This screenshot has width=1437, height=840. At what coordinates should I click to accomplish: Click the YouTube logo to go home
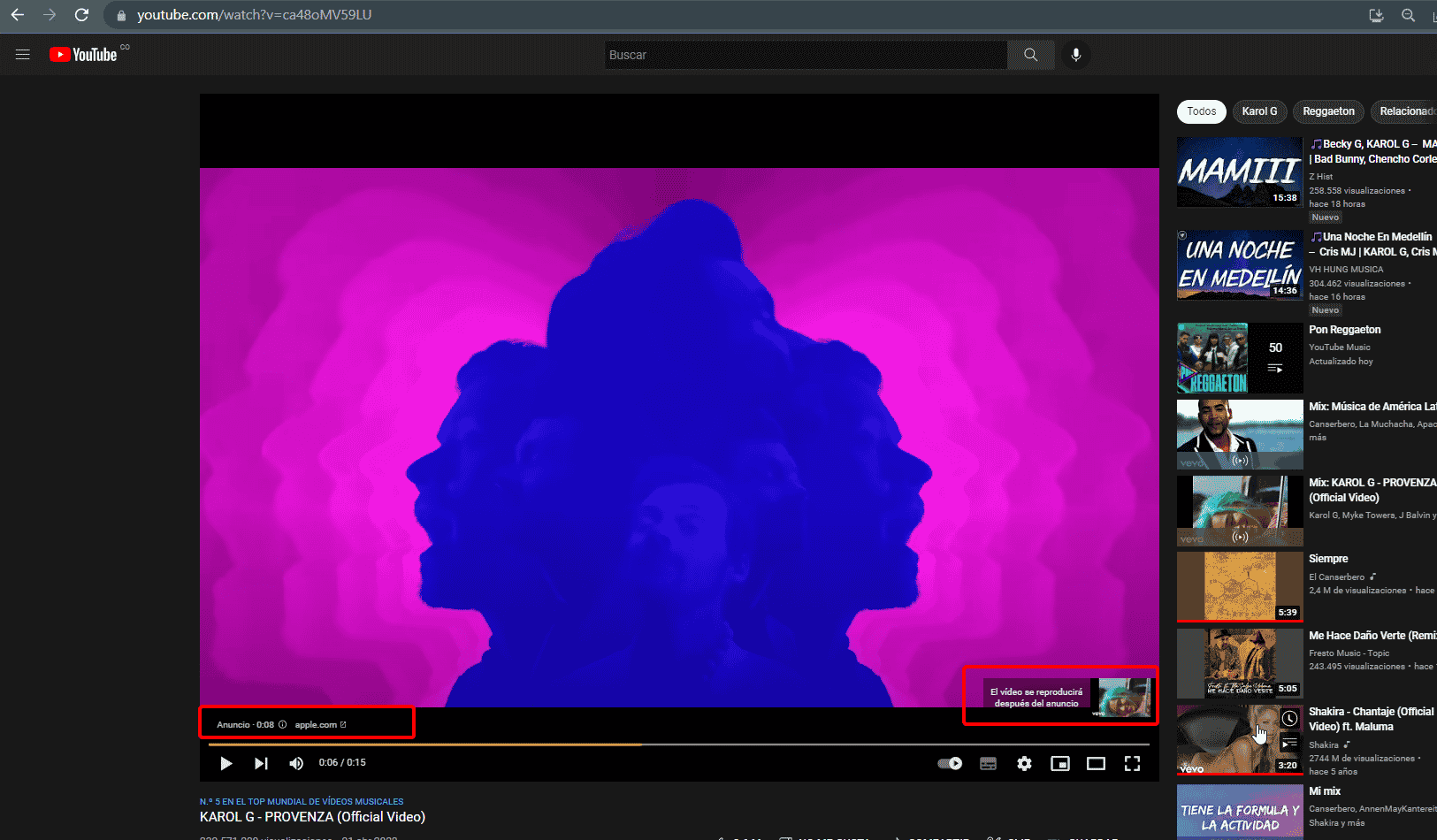tap(84, 54)
